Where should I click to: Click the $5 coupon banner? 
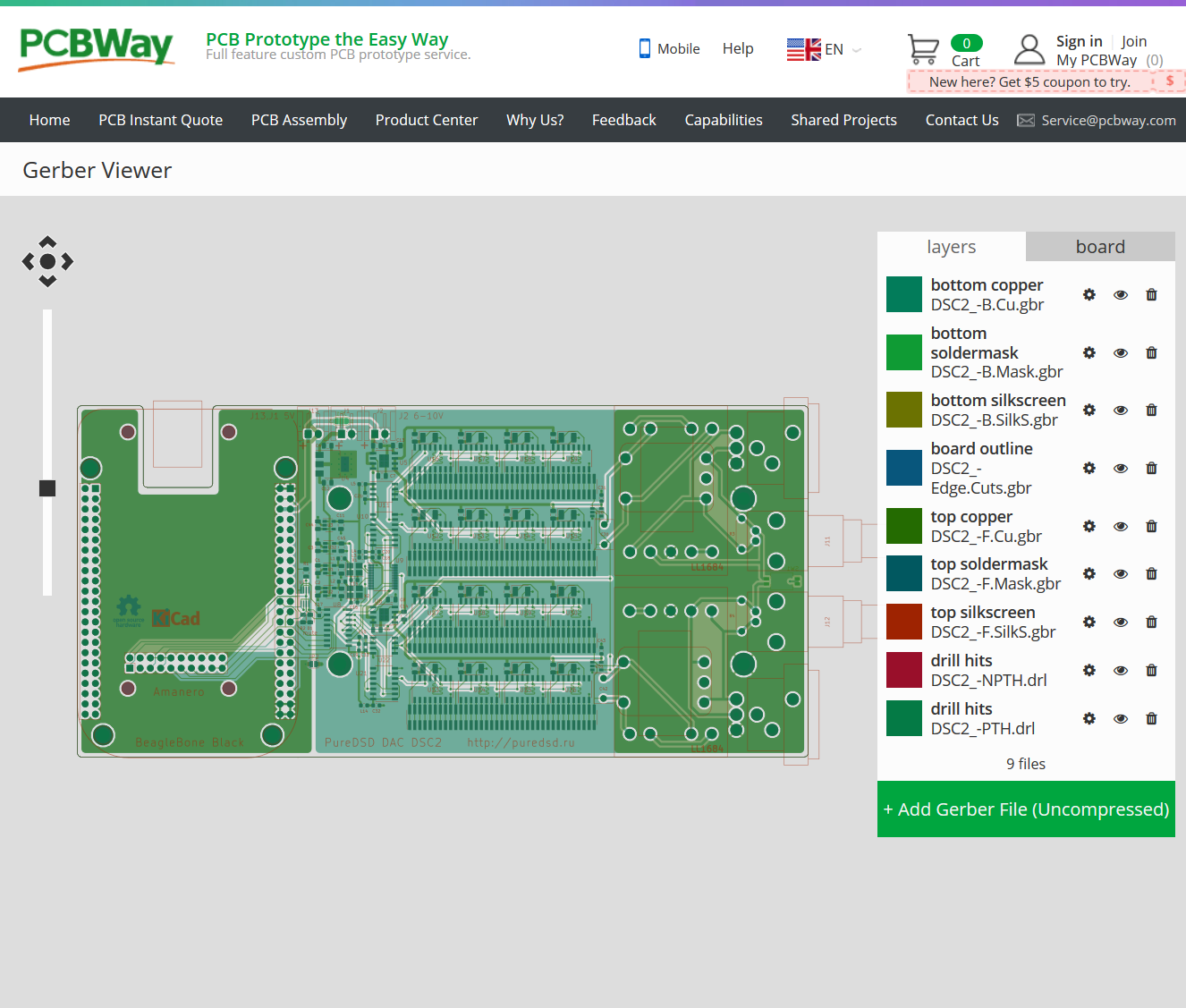1046,81
